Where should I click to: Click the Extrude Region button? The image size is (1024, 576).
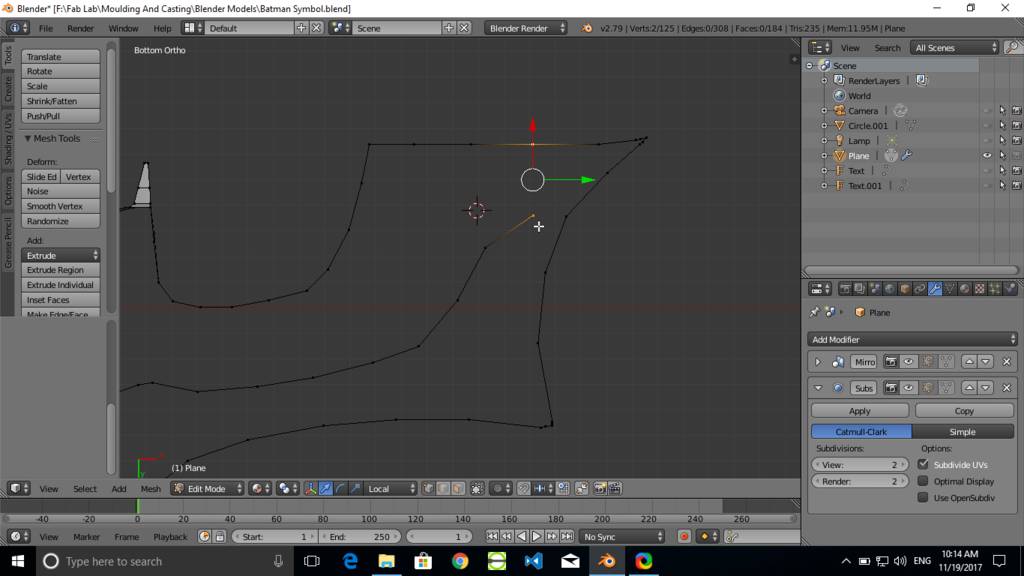[61, 270]
